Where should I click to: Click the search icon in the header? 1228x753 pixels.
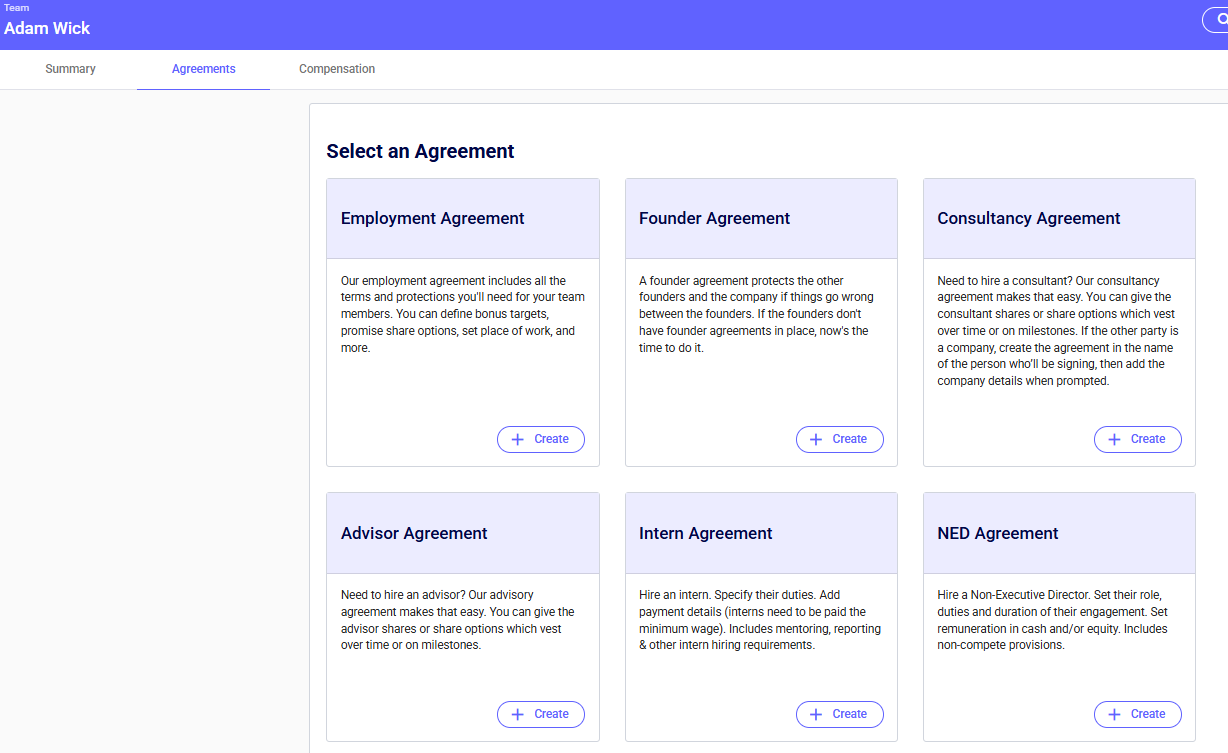1217,20
